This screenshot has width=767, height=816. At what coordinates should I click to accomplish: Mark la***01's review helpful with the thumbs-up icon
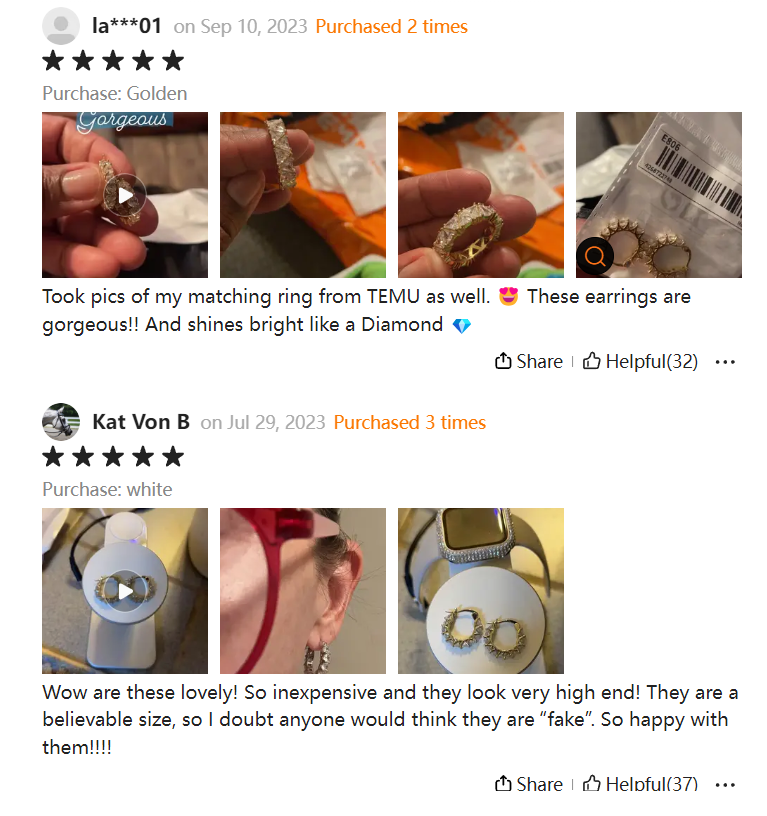point(591,361)
